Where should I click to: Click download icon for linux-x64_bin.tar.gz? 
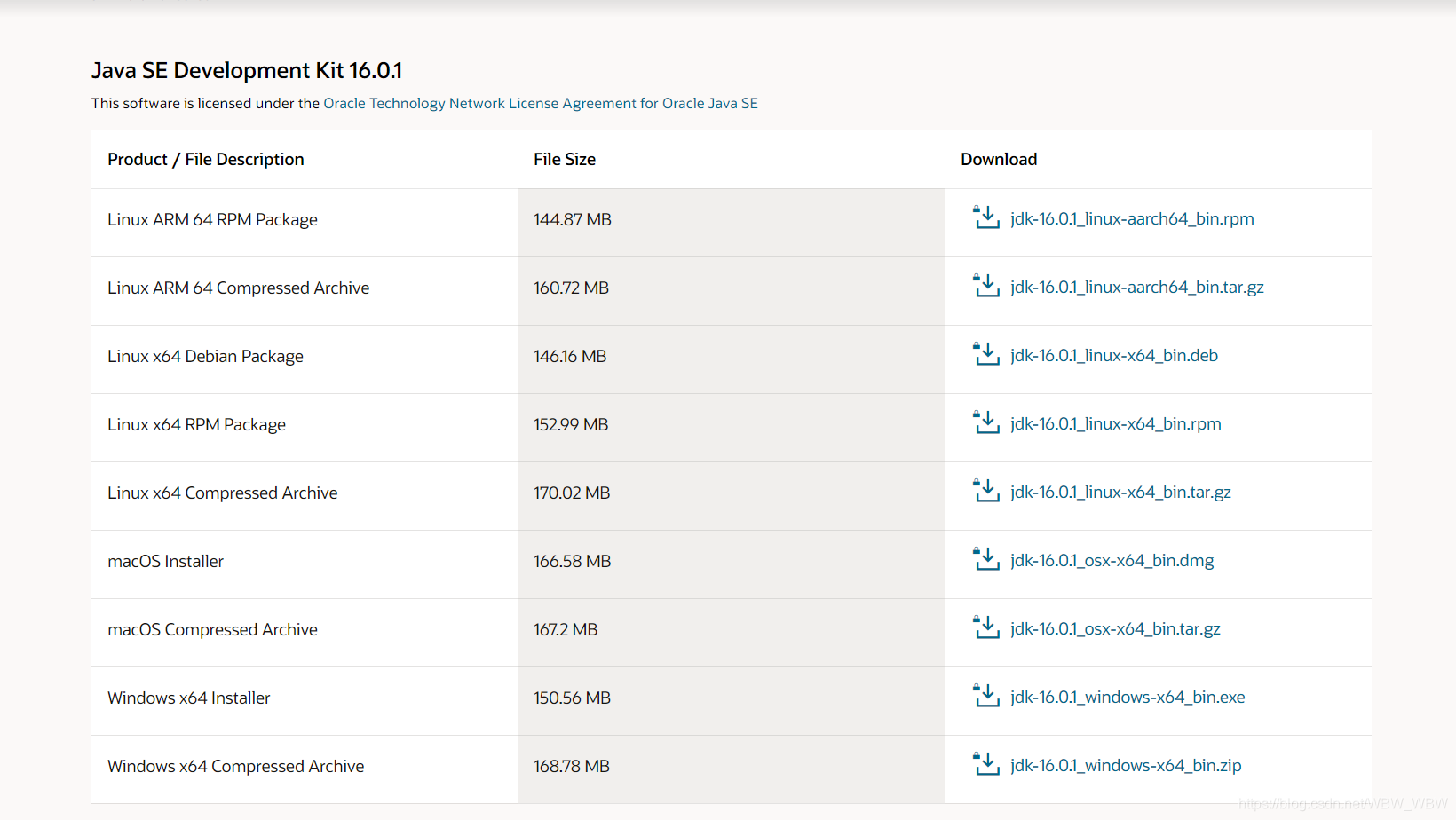(986, 491)
